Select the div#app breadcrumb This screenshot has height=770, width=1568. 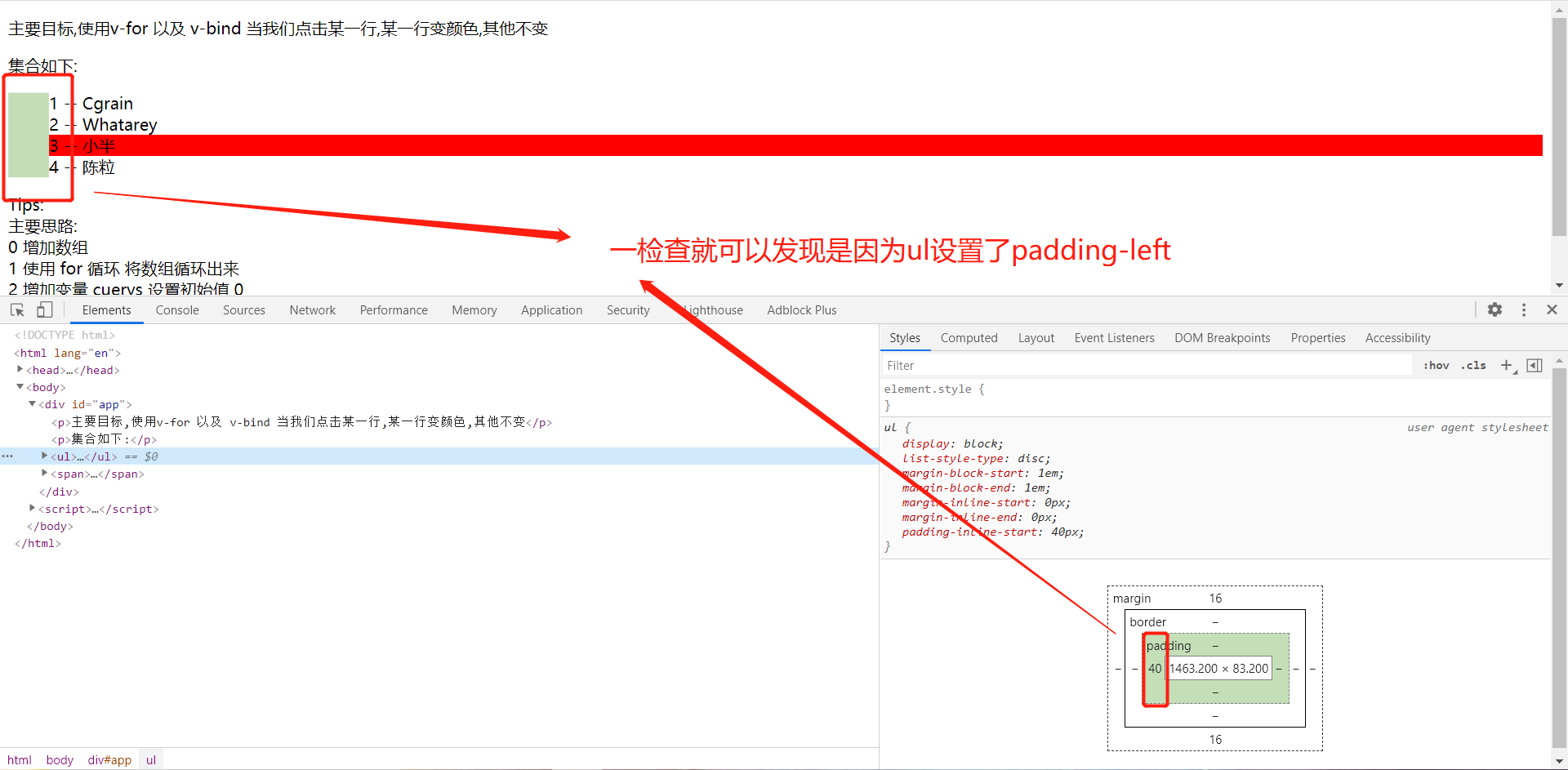click(109, 760)
